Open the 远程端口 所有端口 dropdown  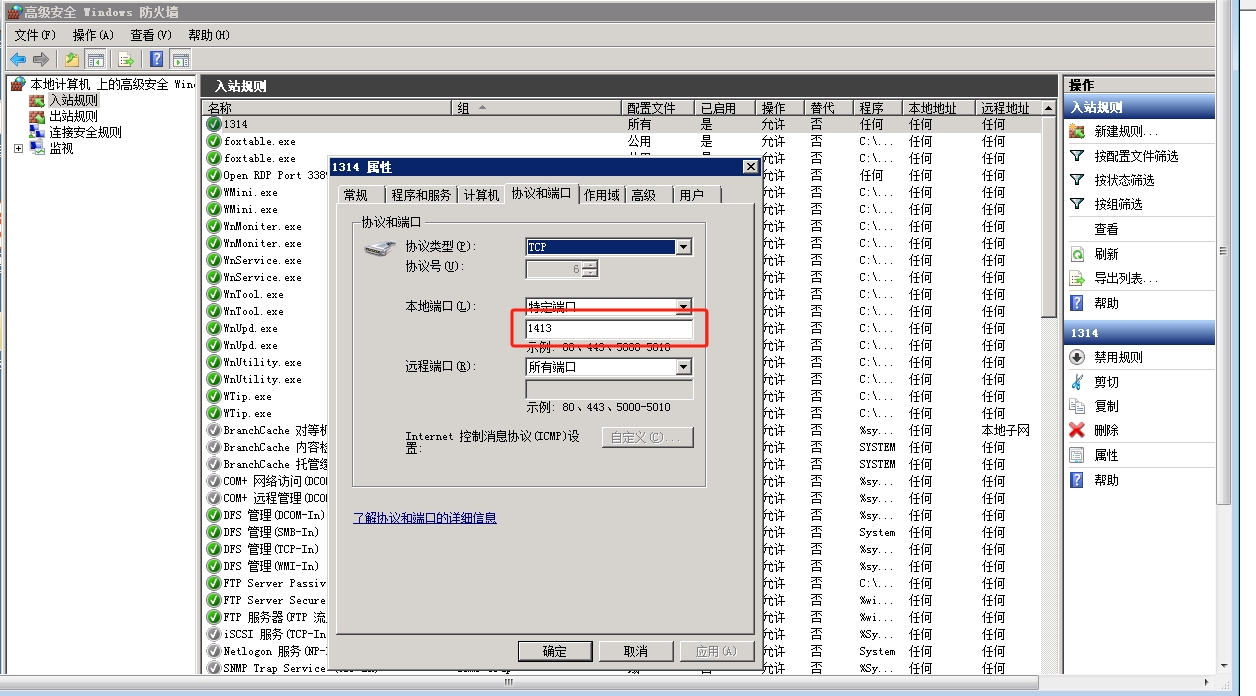coord(684,367)
